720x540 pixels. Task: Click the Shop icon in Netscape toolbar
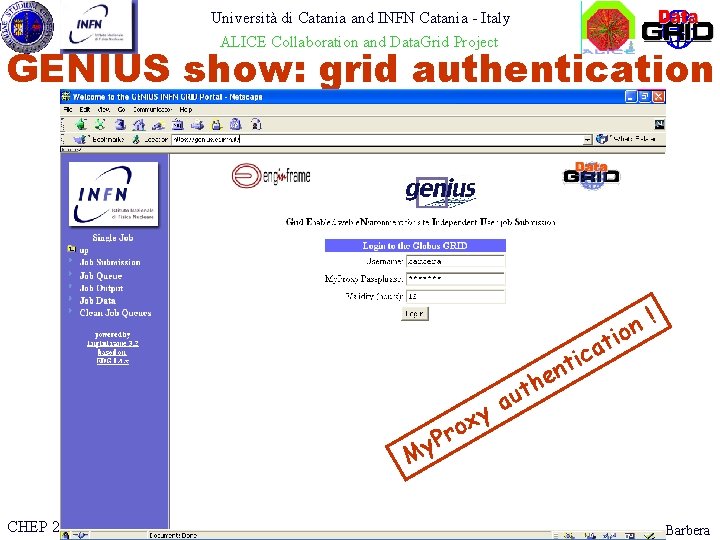pos(236,124)
